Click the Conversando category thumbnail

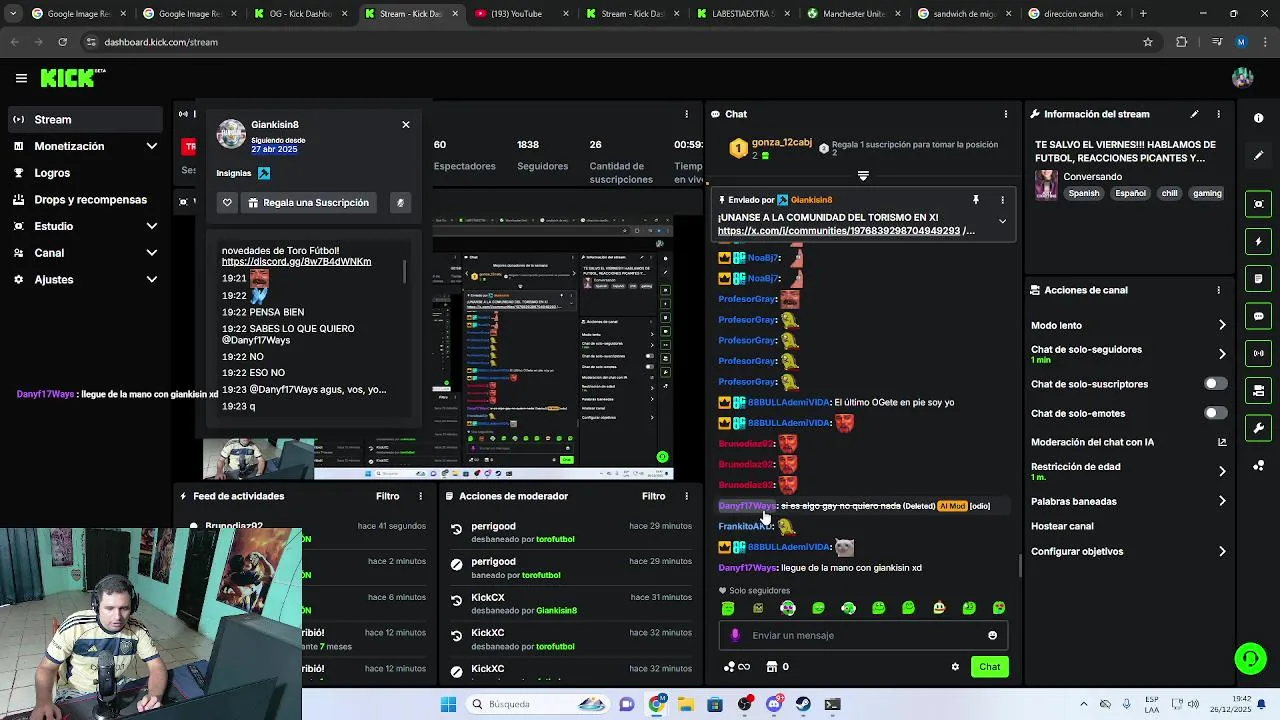(x=1046, y=185)
